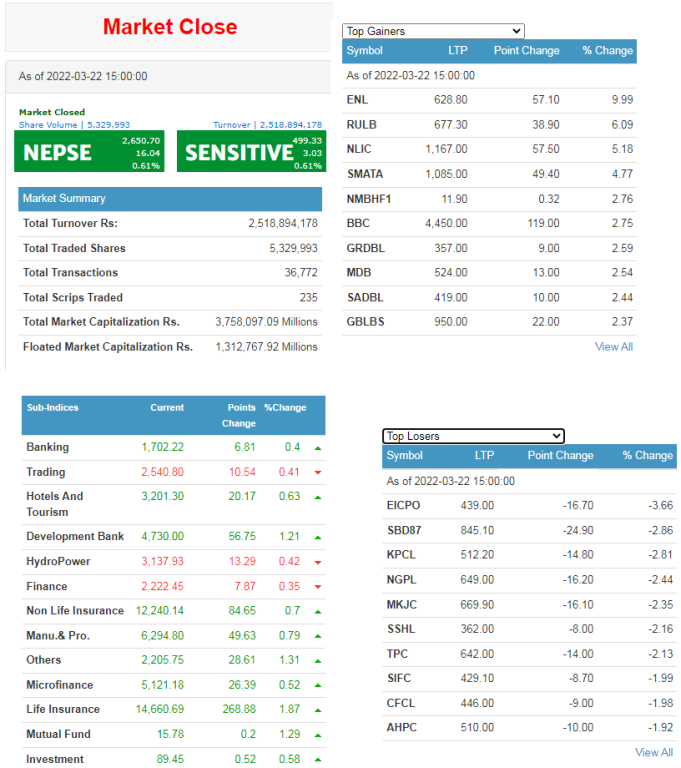The width and height of the screenshot is (681, 768).
Task: Click the Investment up arrow icon
Action: click(318, 760)
